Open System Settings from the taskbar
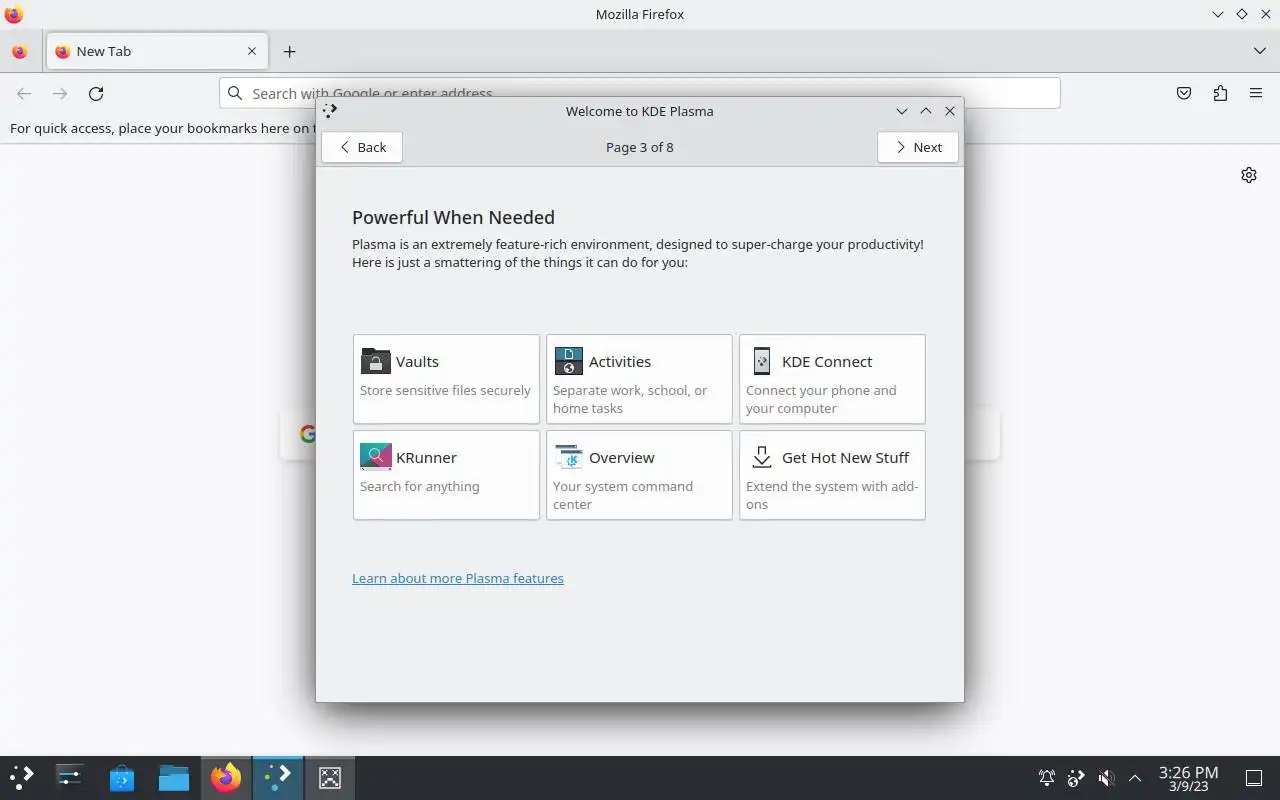 [x=70, y=777]
